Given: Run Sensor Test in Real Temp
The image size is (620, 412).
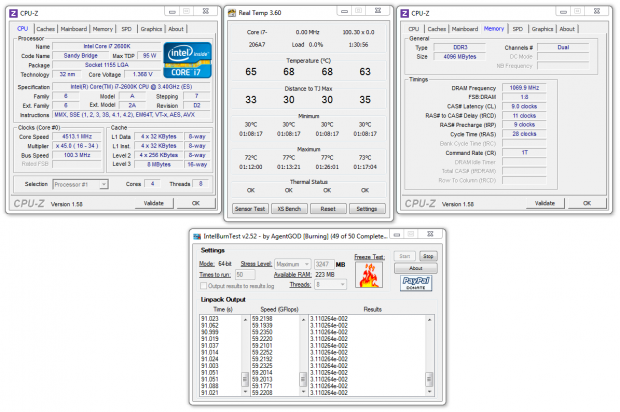Looking at the screenshot, I should tap(250, 209).
